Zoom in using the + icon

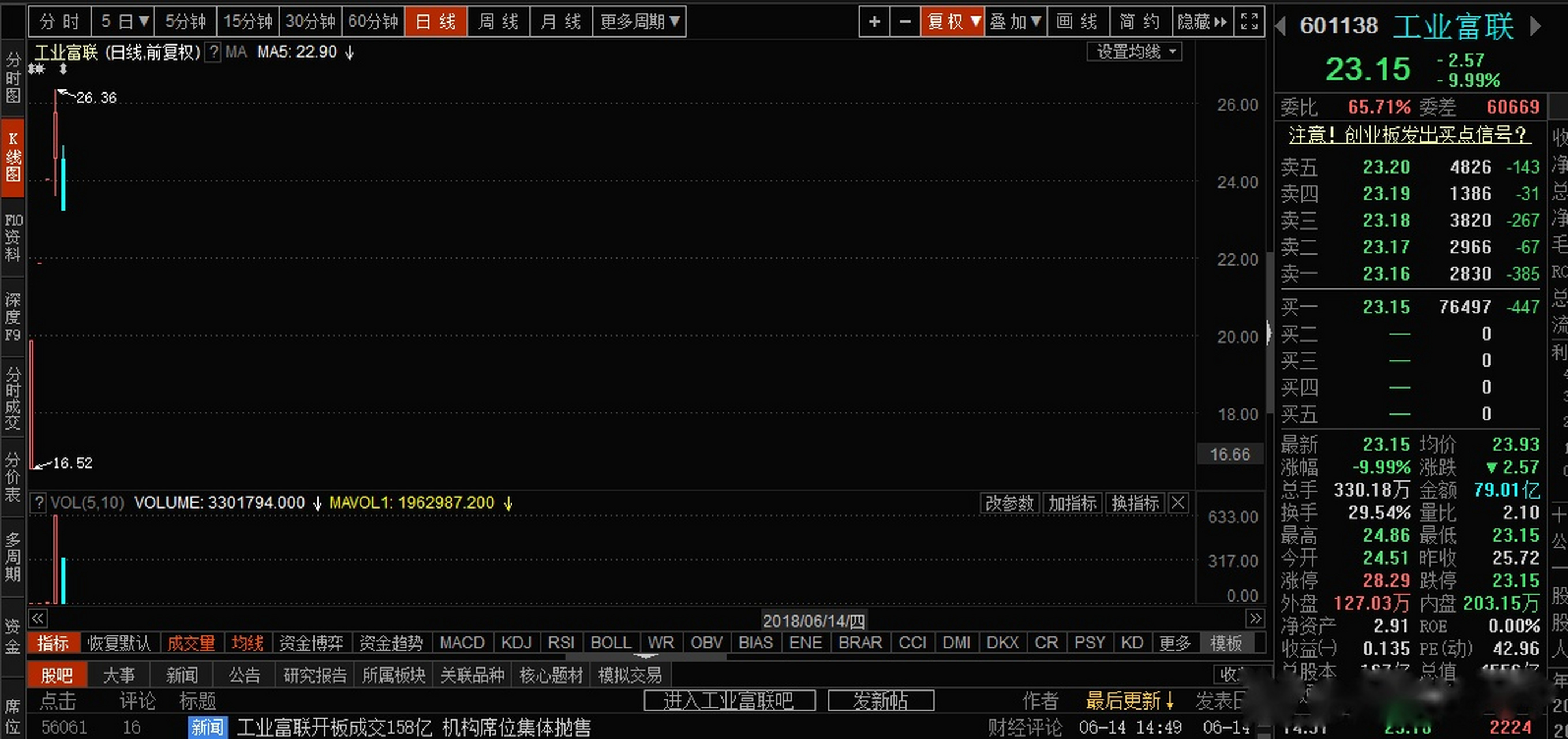pyautogui.click(x=874, y=21)
